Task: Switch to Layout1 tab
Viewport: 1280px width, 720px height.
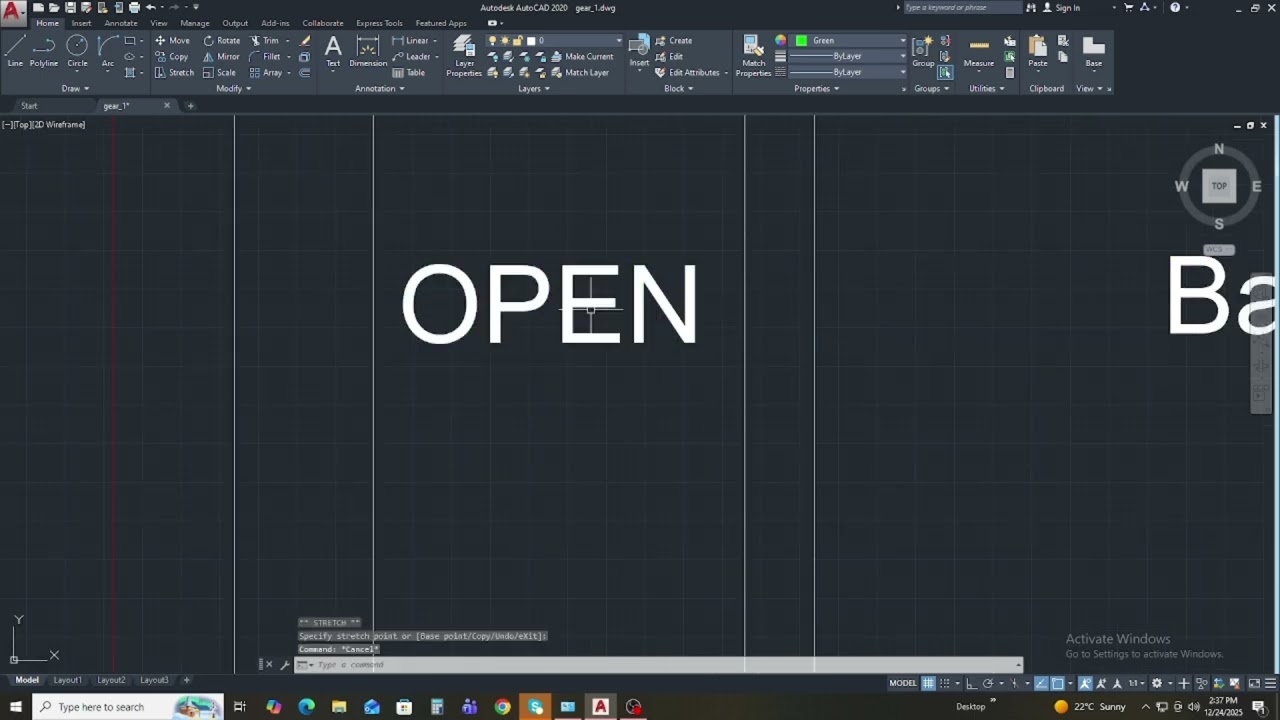Action: point(68,680)
